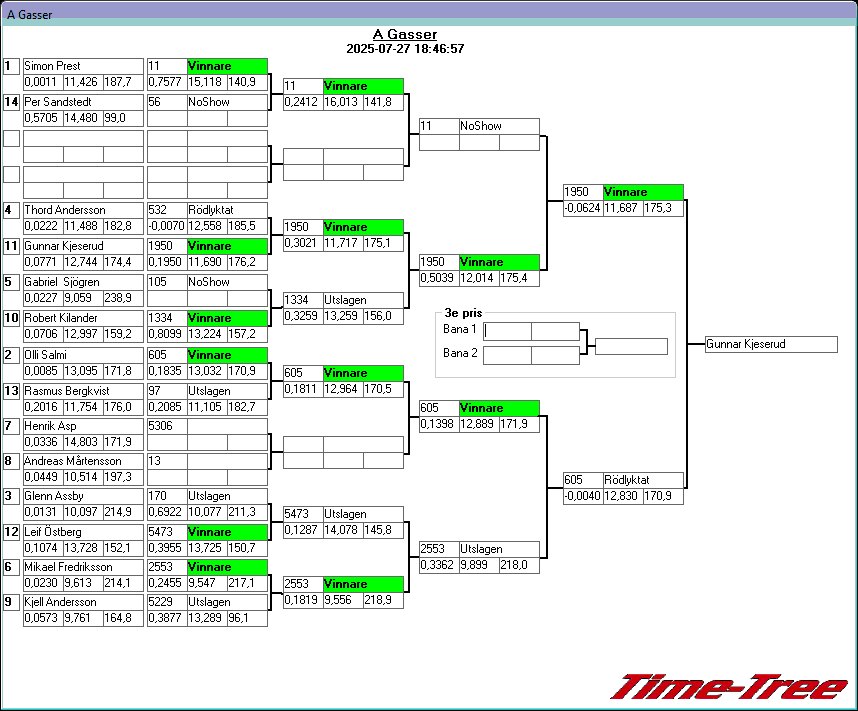
Task: Select the final winner field Gunnar Kjeserud
Action: (x=770, y=344)
